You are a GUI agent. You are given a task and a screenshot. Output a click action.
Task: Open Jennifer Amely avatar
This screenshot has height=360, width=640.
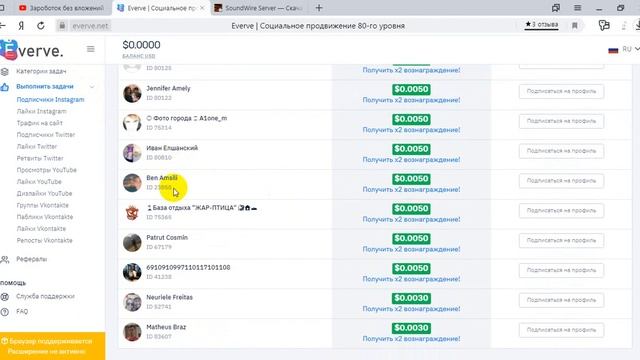[132, 93]
